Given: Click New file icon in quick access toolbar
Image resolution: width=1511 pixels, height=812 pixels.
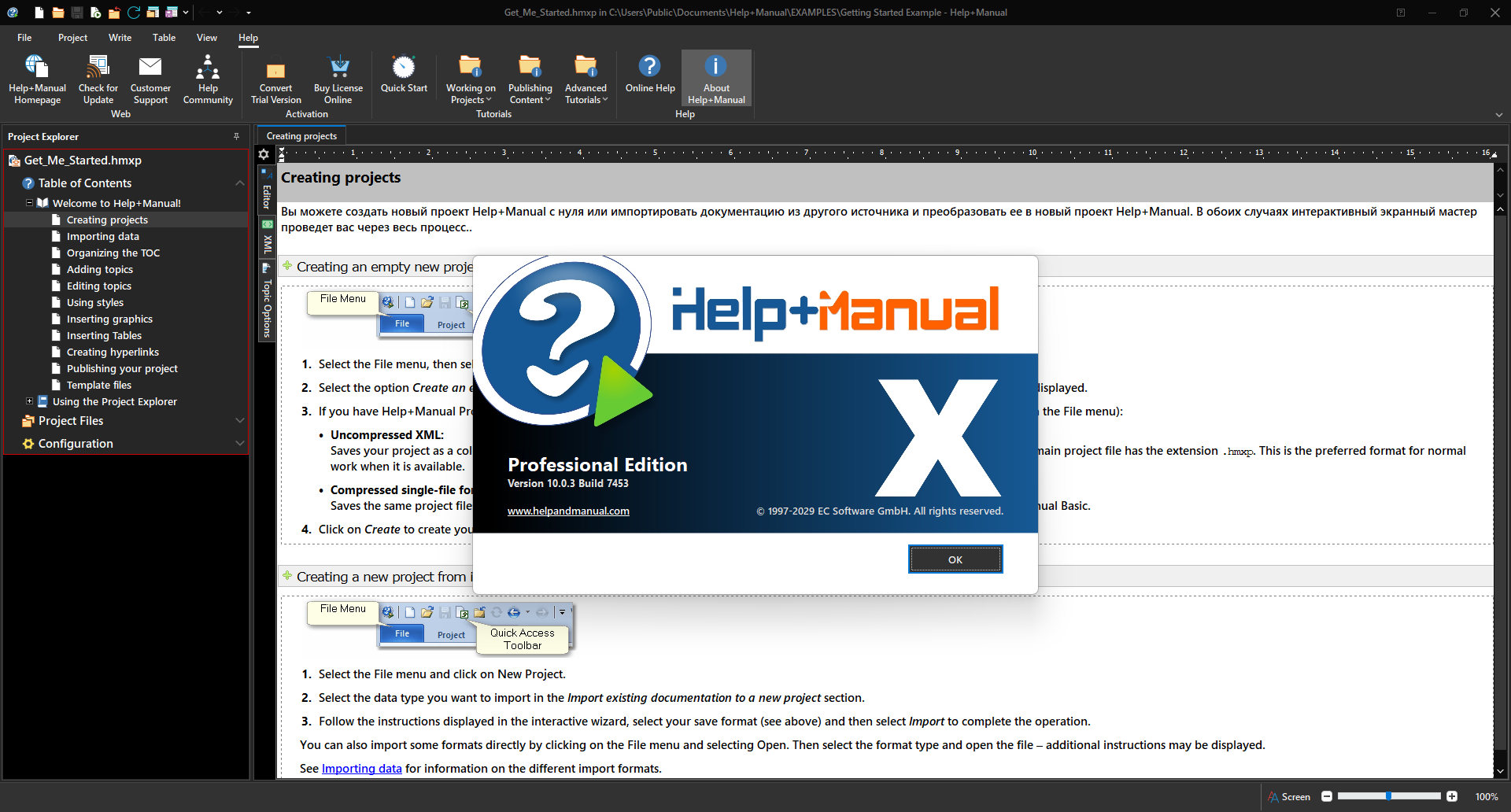Looking at the screenshot, I should (x=39, y=13).
